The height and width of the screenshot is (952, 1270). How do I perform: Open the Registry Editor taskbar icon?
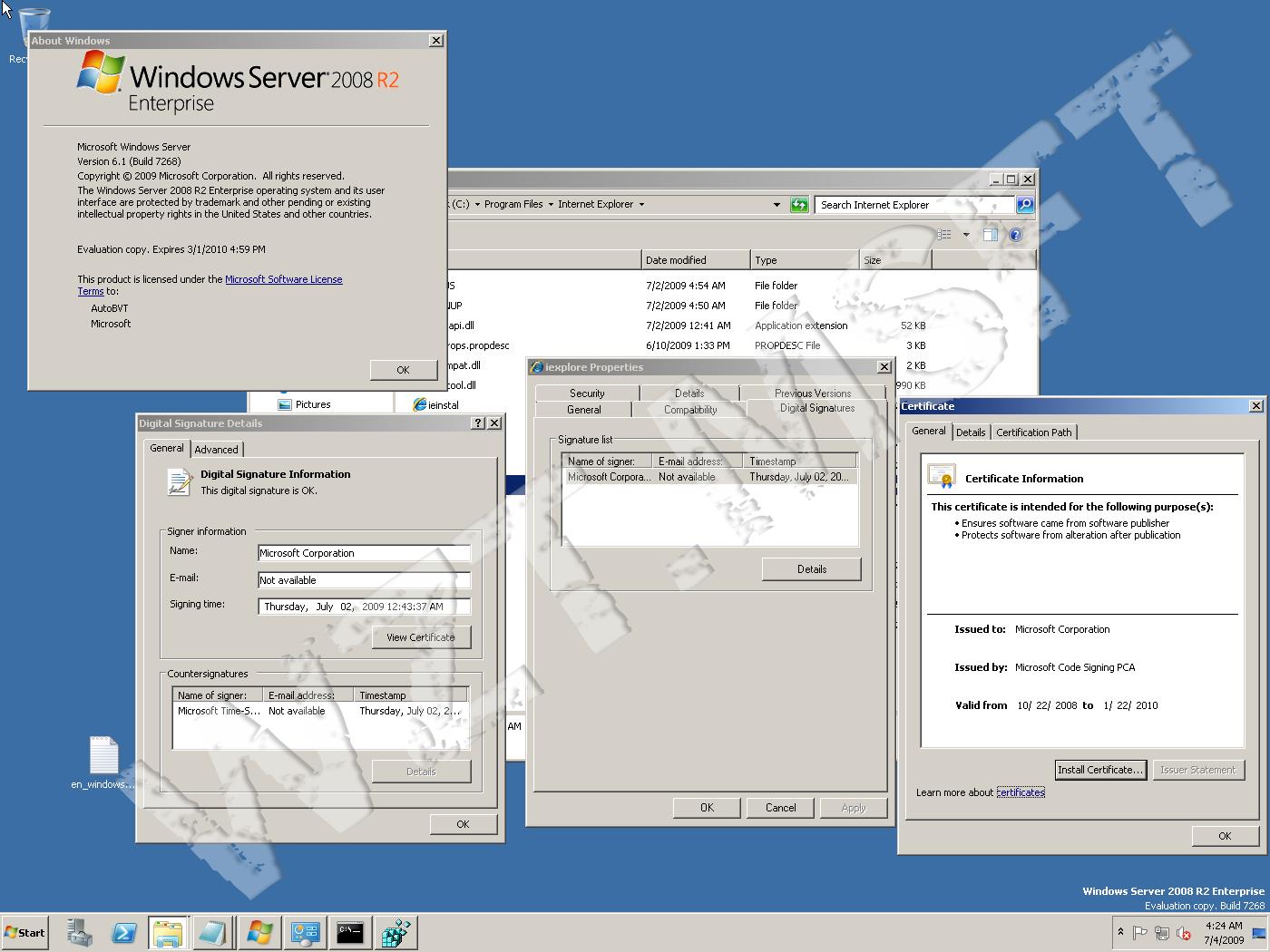click(x=396, y=932)
